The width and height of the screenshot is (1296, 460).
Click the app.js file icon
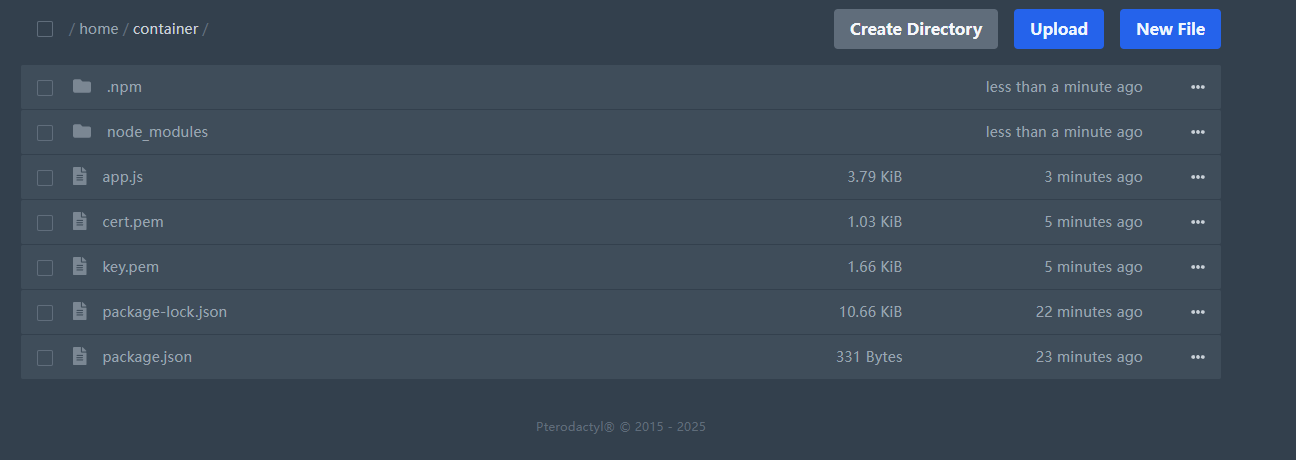pos(80,177)
